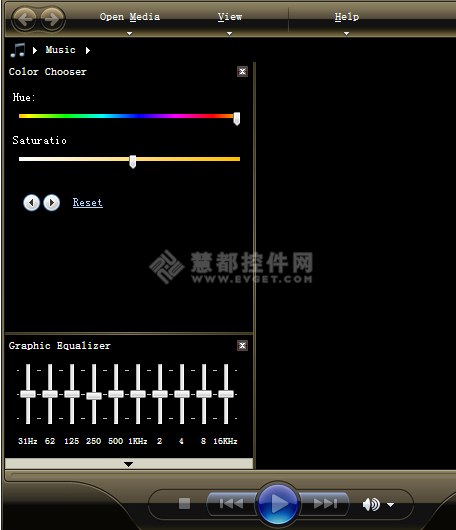Close the Color Chooser panel

tap(242, 71)
